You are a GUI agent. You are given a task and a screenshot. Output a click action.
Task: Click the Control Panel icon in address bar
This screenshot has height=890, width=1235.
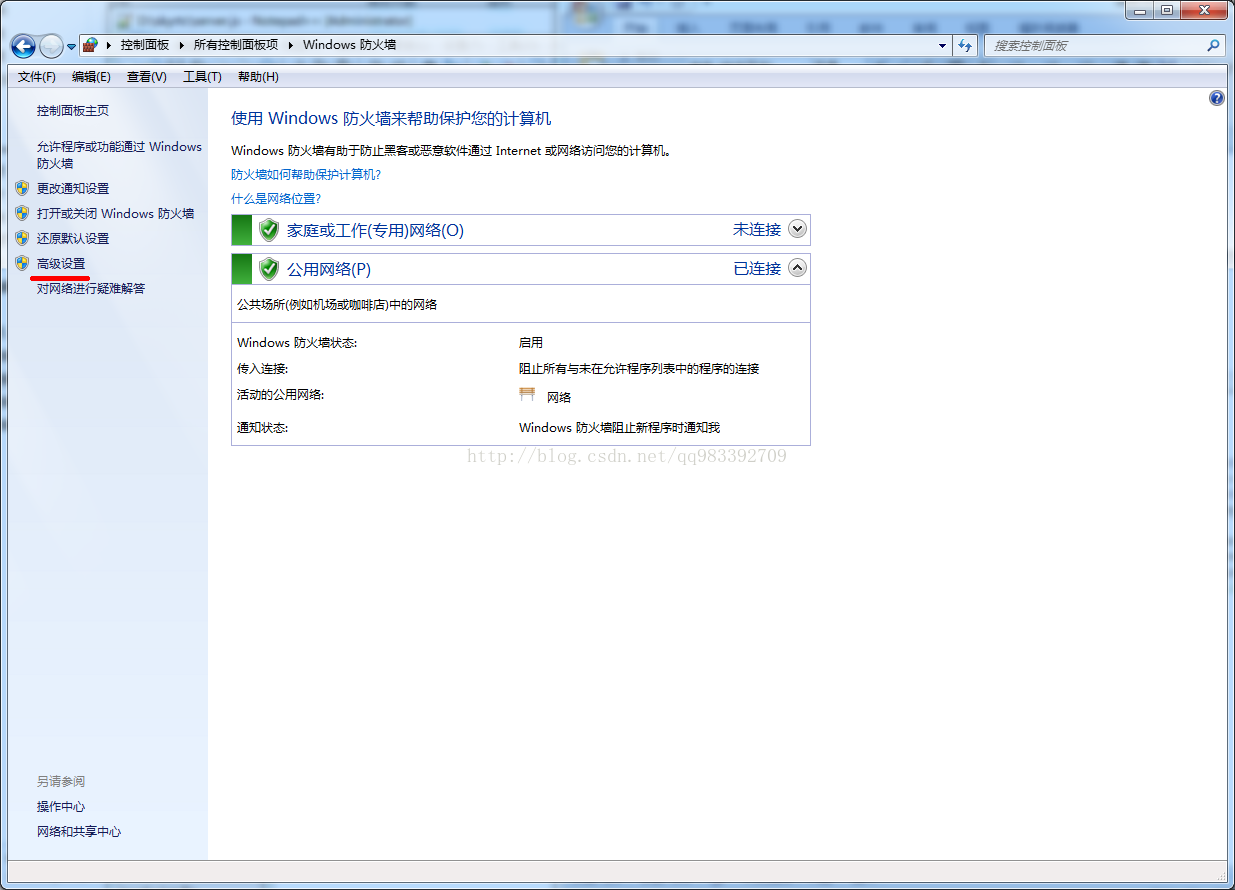click(x=91, y=45)
